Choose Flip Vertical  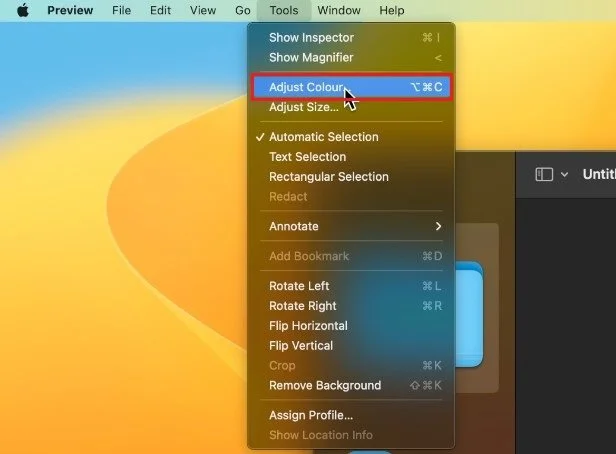pos(352,346)
